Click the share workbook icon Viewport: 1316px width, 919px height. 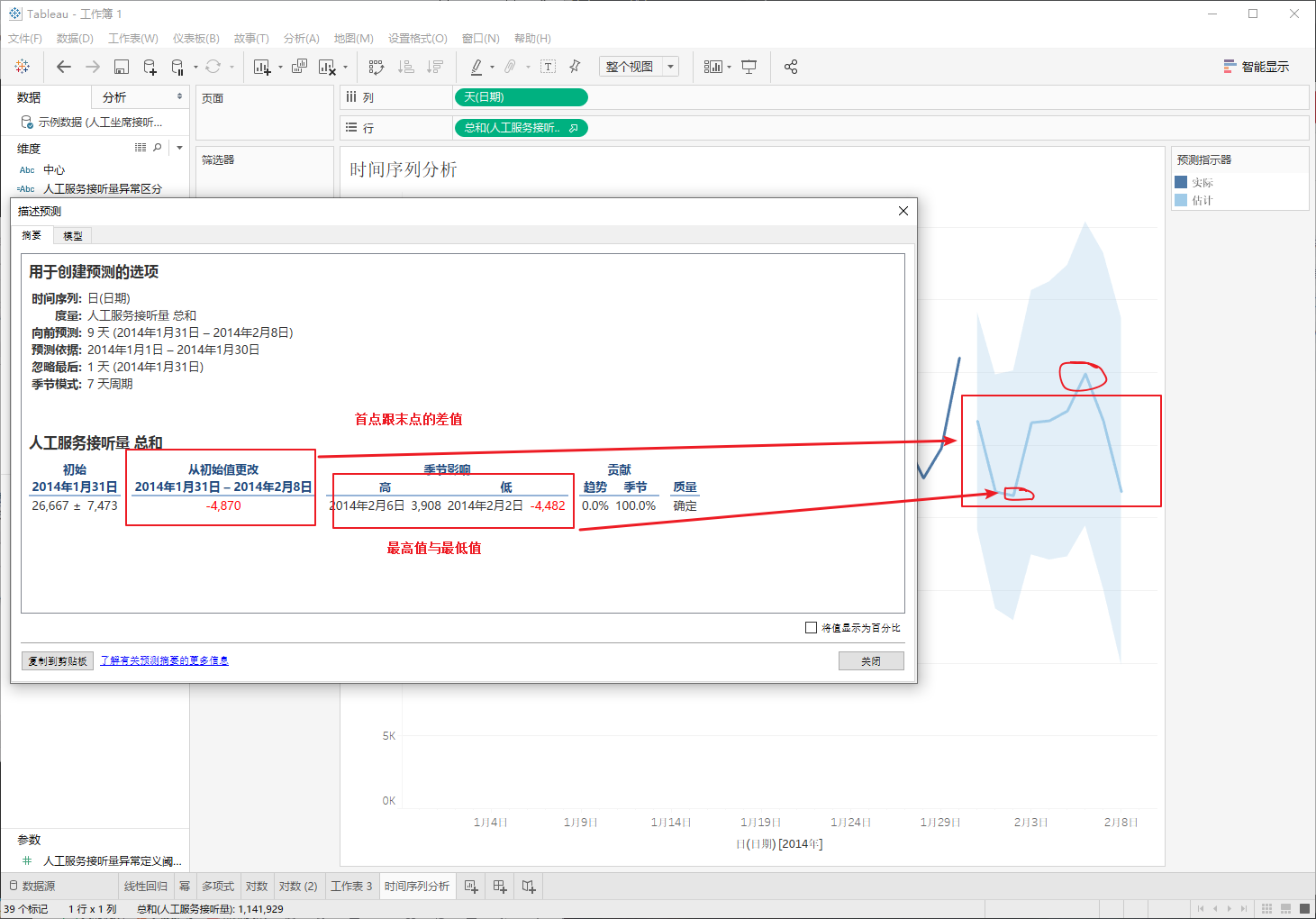pos(791,67)
